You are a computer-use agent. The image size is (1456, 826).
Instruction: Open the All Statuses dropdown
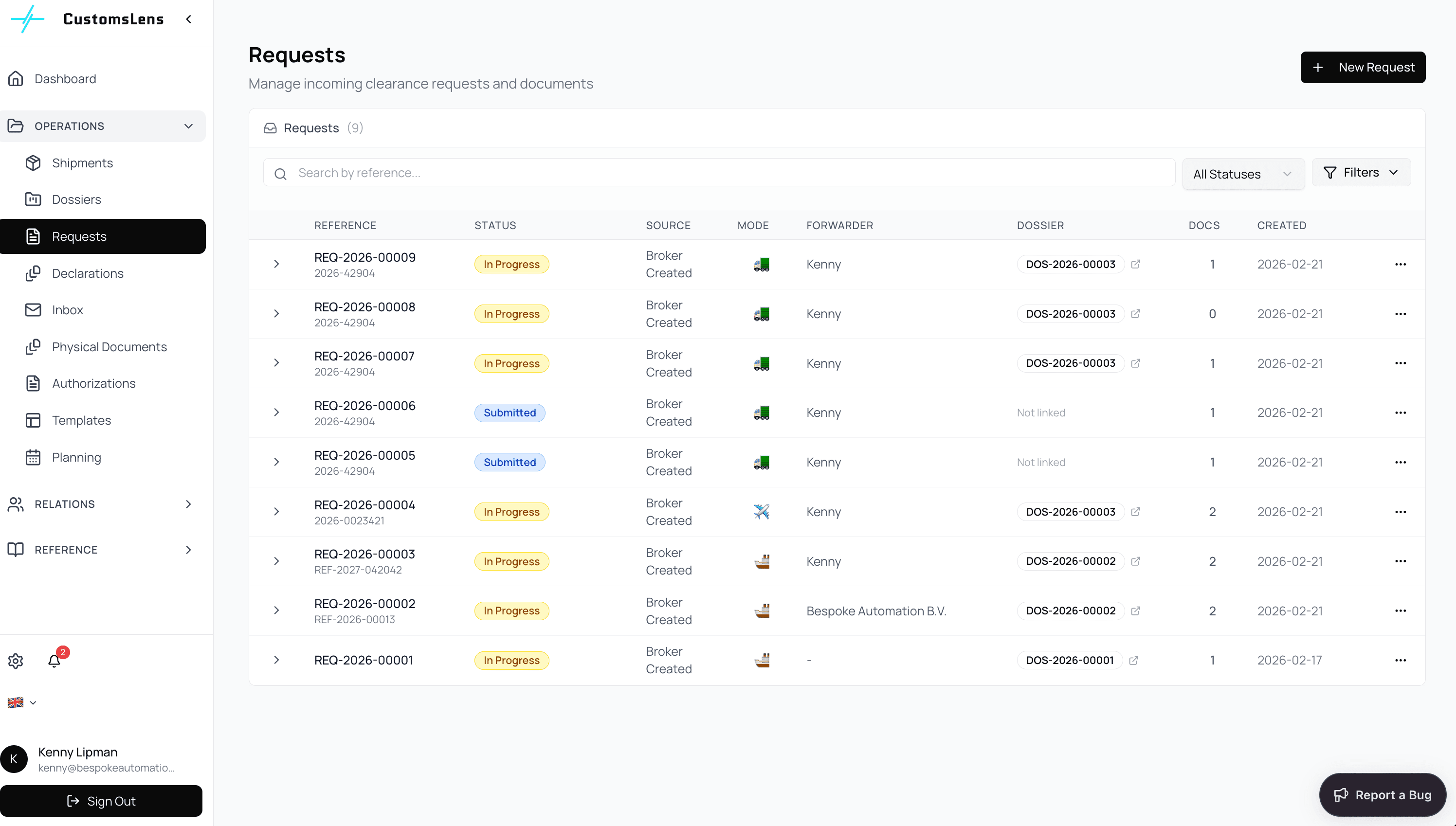click(1243, 174)
